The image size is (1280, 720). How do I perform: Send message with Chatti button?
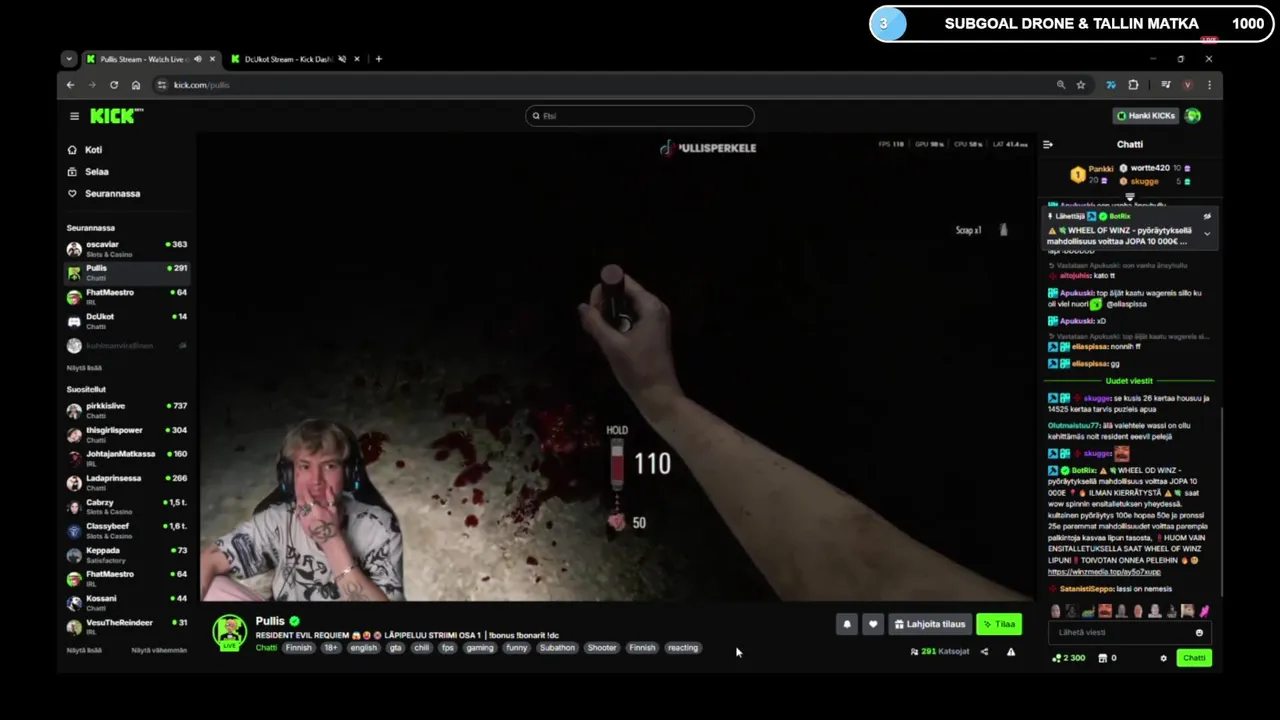tap(1194, 658)
